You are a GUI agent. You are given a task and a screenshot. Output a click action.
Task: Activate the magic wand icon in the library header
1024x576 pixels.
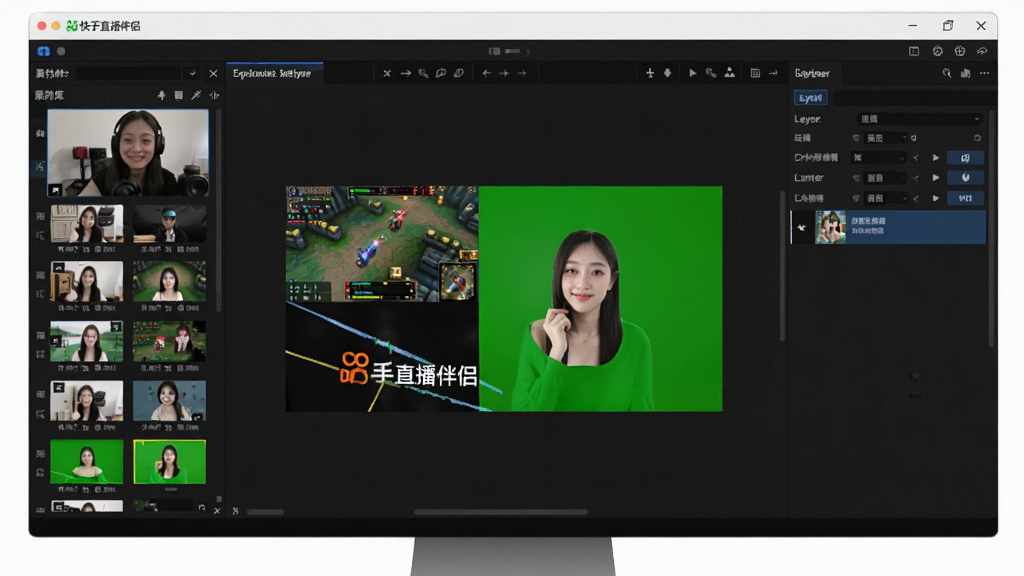[196, 95]
